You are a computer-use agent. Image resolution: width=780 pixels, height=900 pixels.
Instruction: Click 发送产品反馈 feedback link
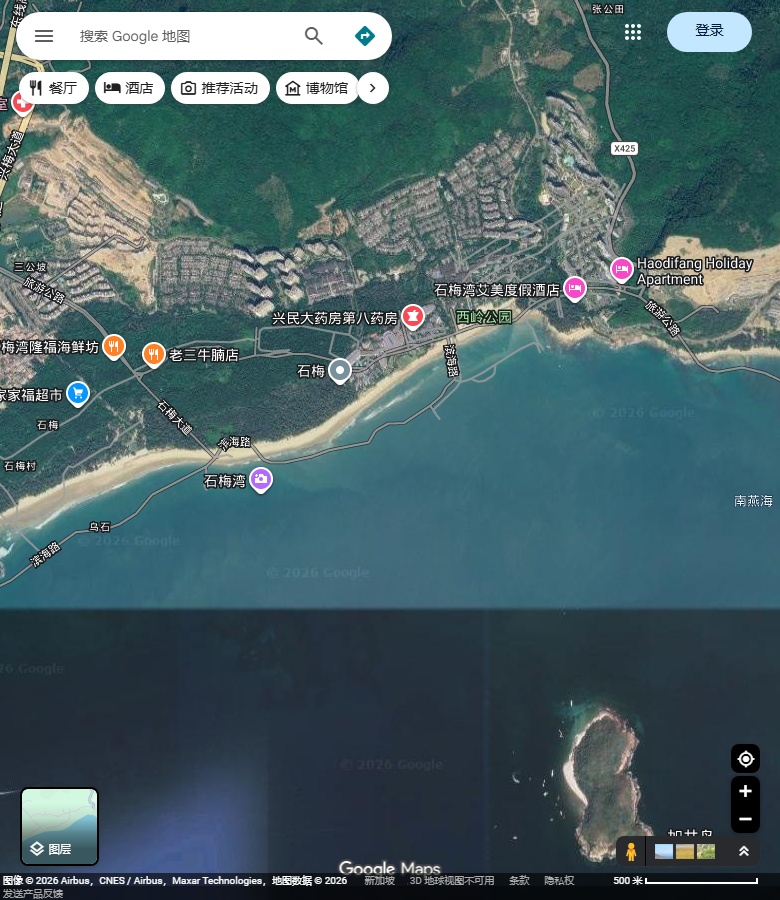coord(32,893)
